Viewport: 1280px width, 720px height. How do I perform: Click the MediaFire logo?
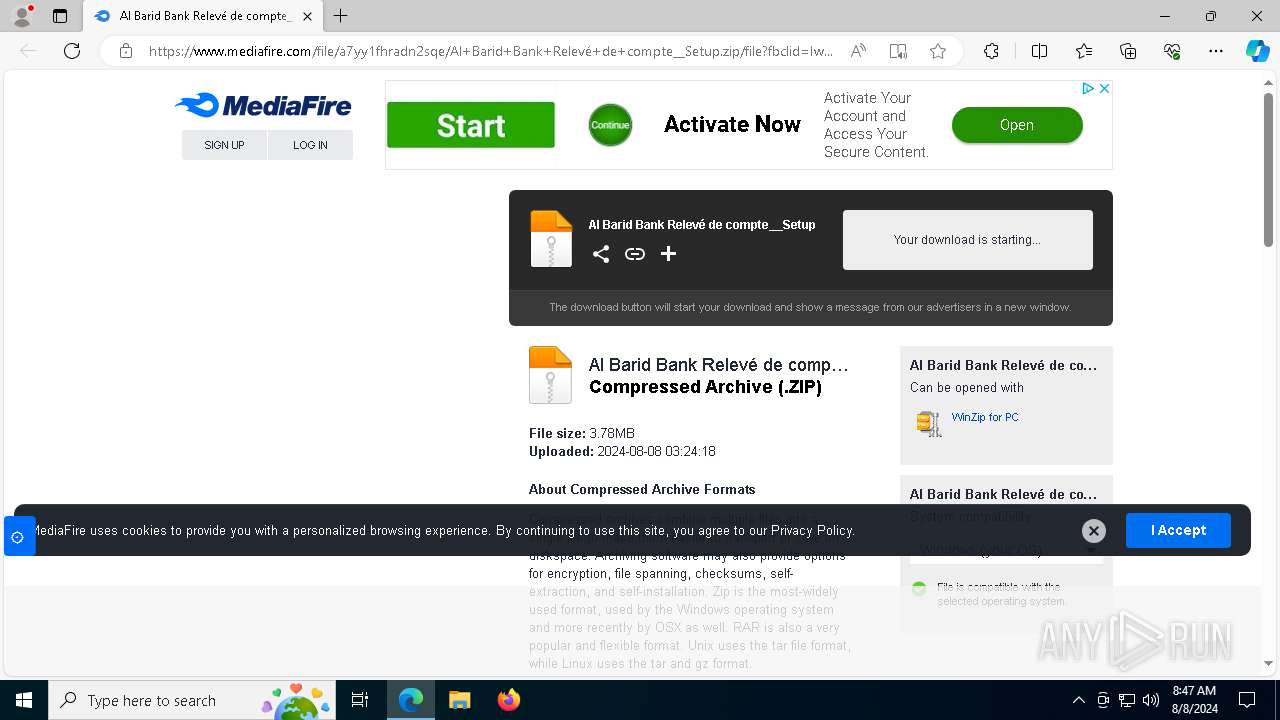263,105
